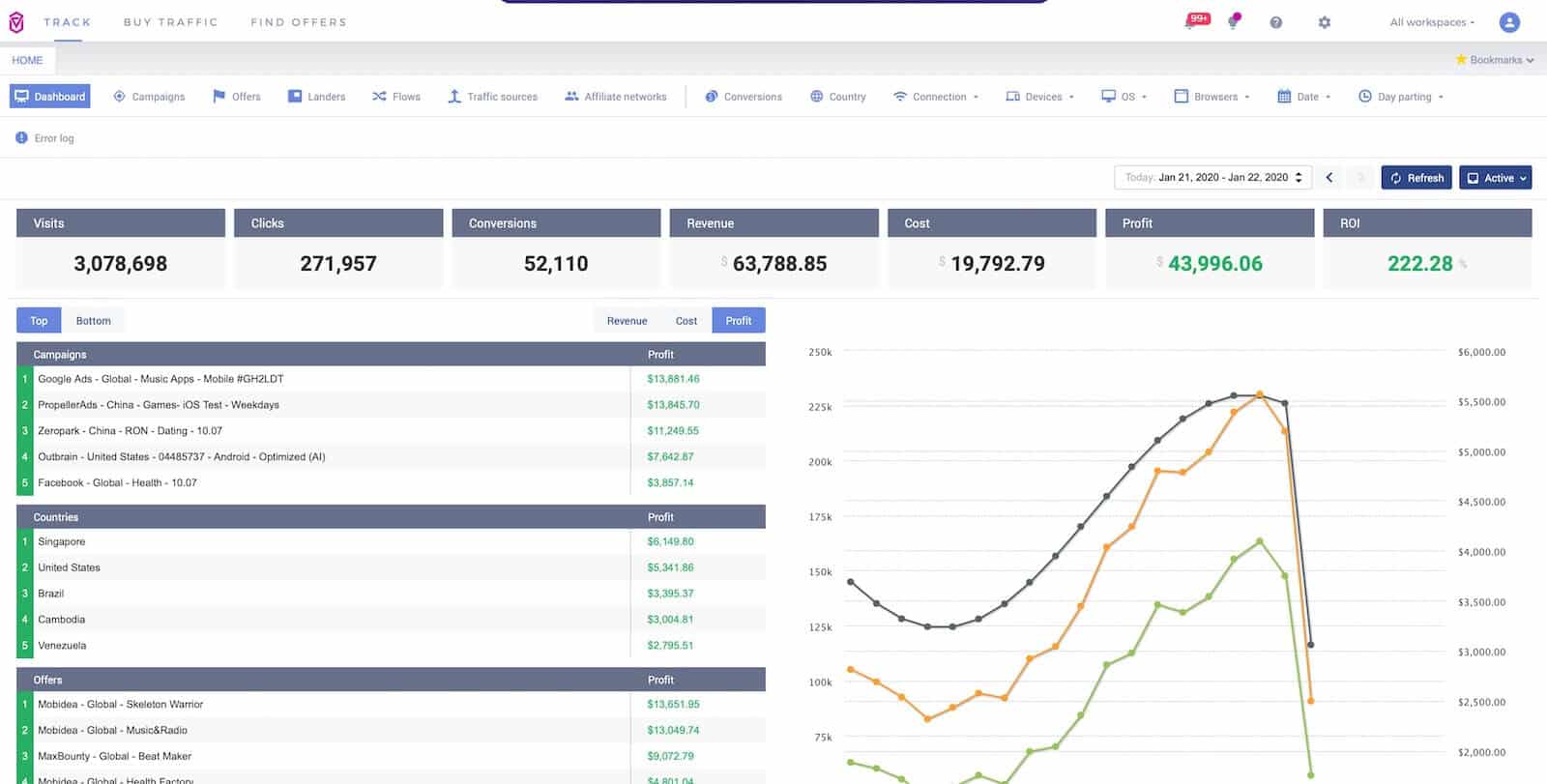Screen dimensions: 1547x784
Task: Expand the Active filter dropdown
Action: point(1496,178)
